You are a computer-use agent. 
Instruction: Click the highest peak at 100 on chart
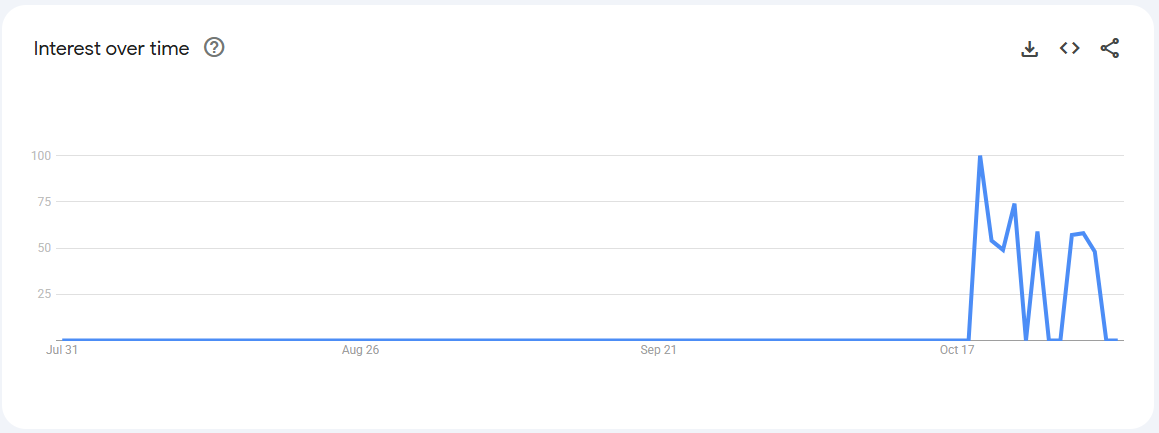click(980, 156)
